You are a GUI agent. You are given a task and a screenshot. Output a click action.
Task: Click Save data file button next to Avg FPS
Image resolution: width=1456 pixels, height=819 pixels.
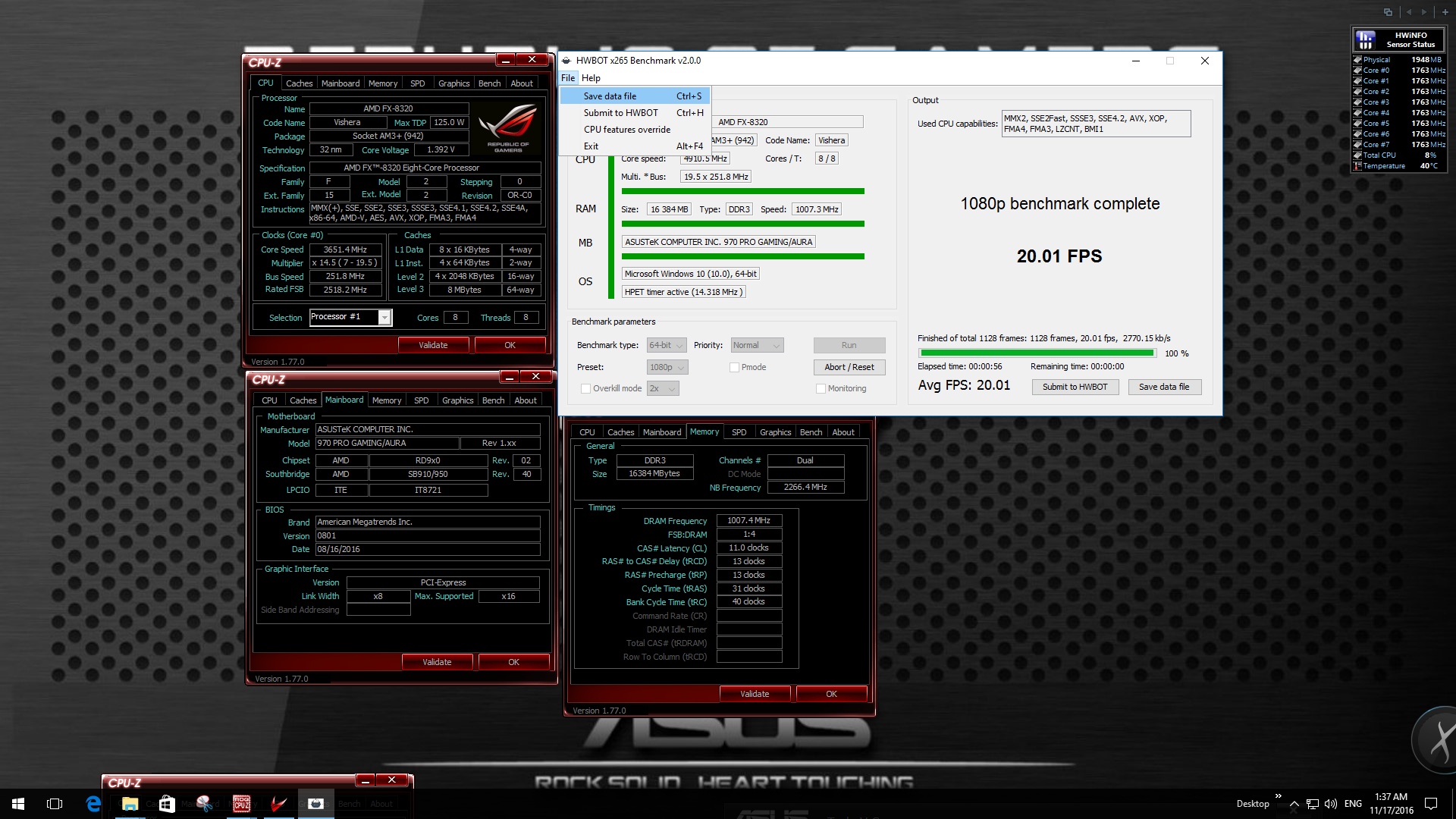(1164, 387)
